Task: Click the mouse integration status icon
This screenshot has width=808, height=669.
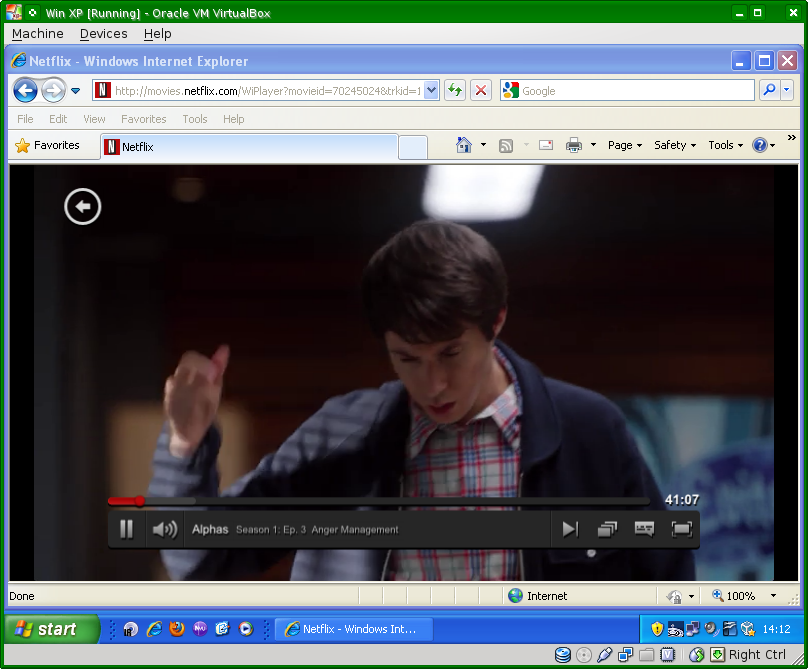Action: (697, 655)
